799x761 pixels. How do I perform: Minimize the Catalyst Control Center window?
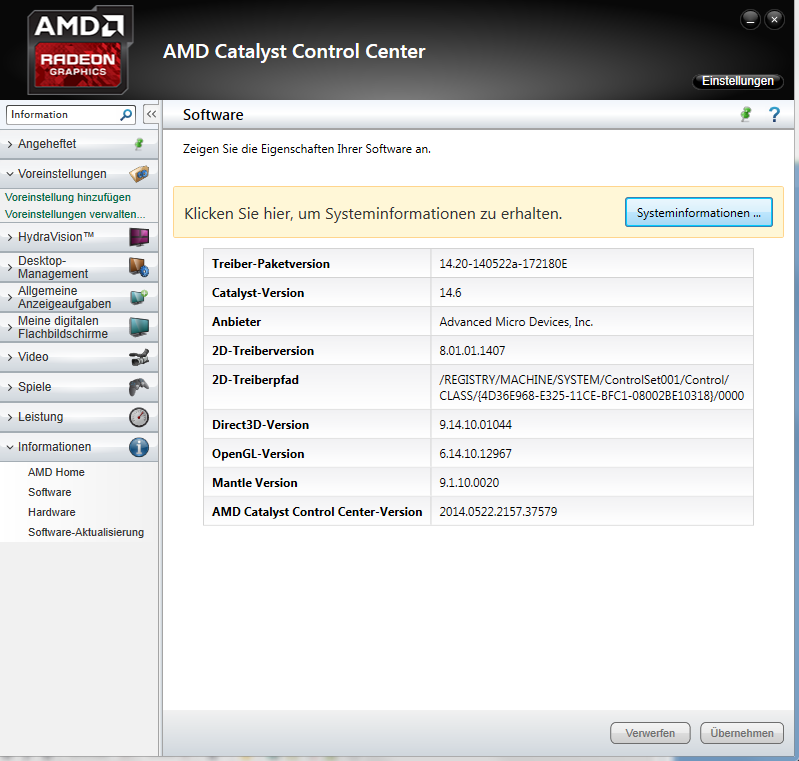(750, 20)
